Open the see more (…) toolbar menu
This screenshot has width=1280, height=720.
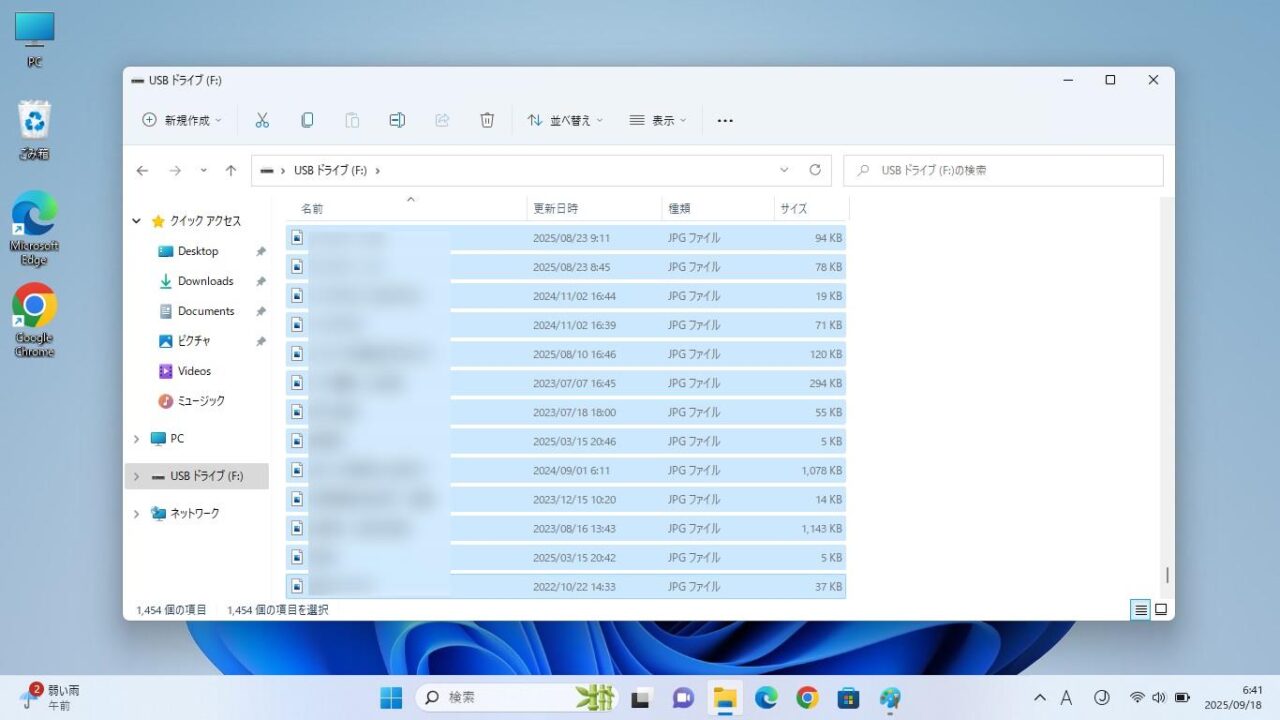point(725,120)
